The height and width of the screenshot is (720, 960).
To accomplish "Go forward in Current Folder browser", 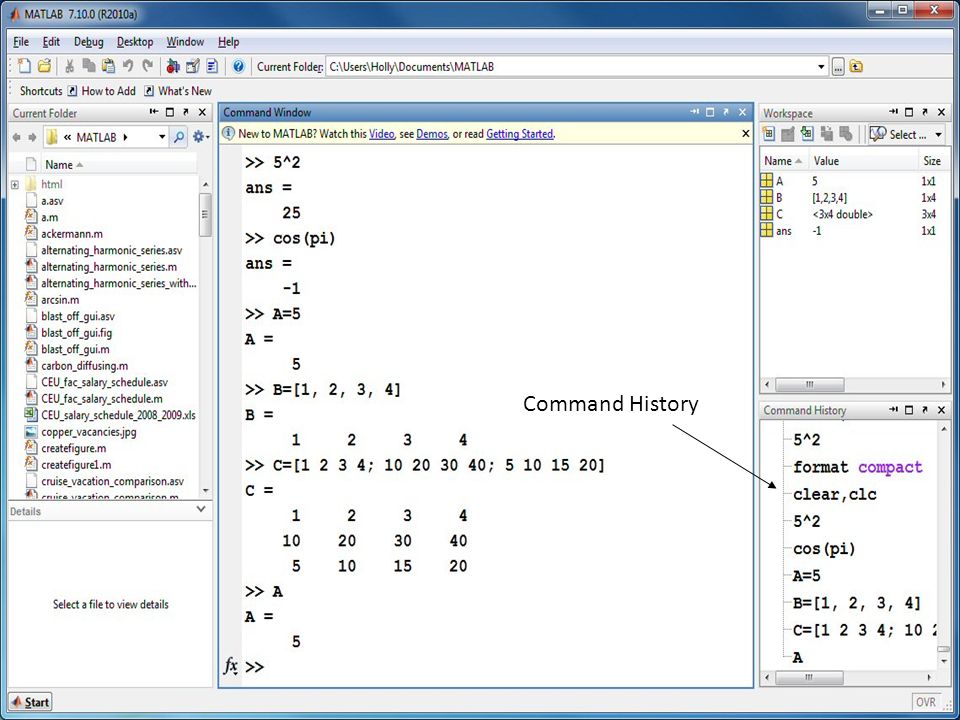I will pyautogui.click(x=32, y=137).
